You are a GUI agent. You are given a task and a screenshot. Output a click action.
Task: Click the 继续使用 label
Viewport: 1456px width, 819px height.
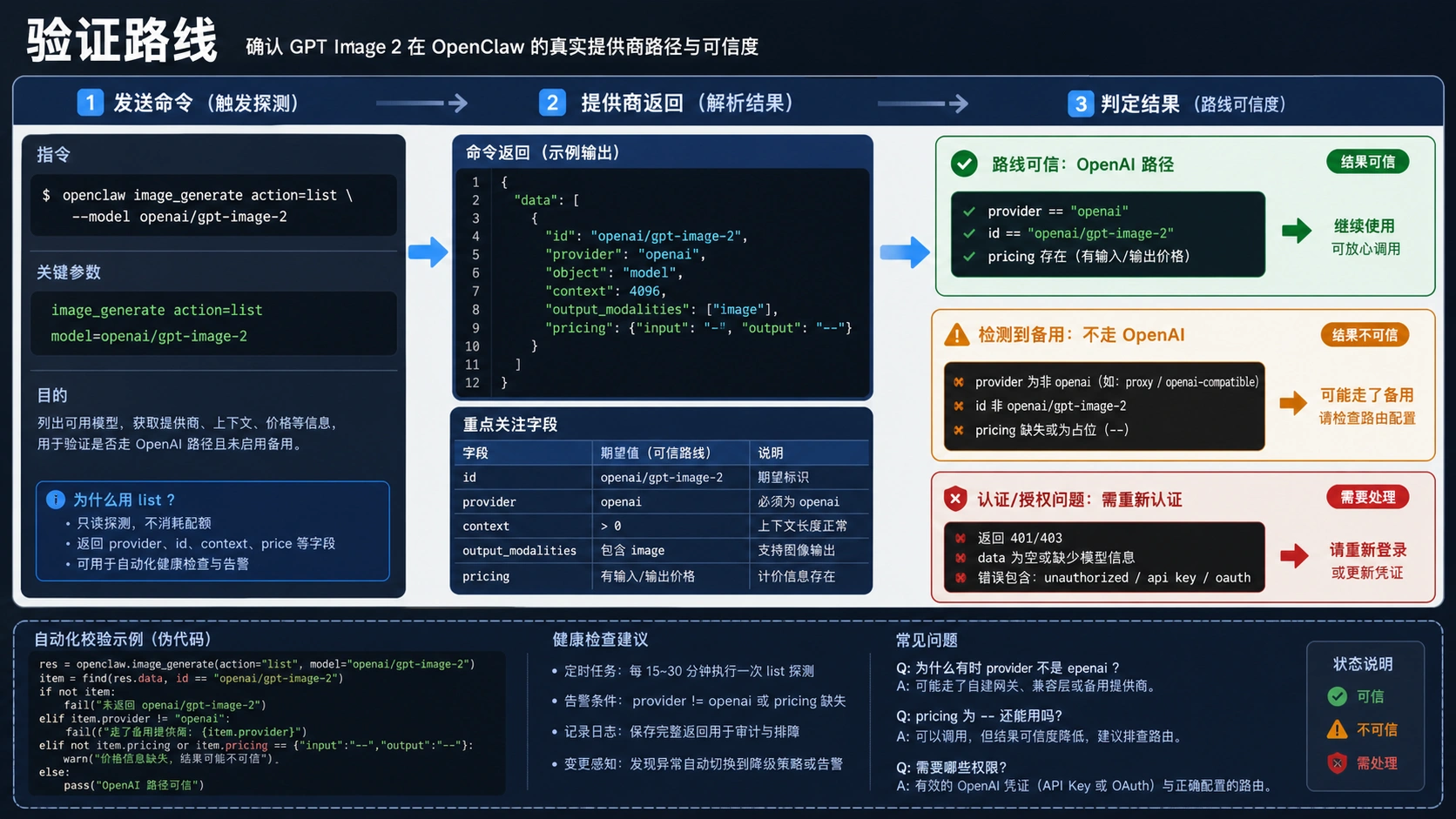coord(1365,226)
